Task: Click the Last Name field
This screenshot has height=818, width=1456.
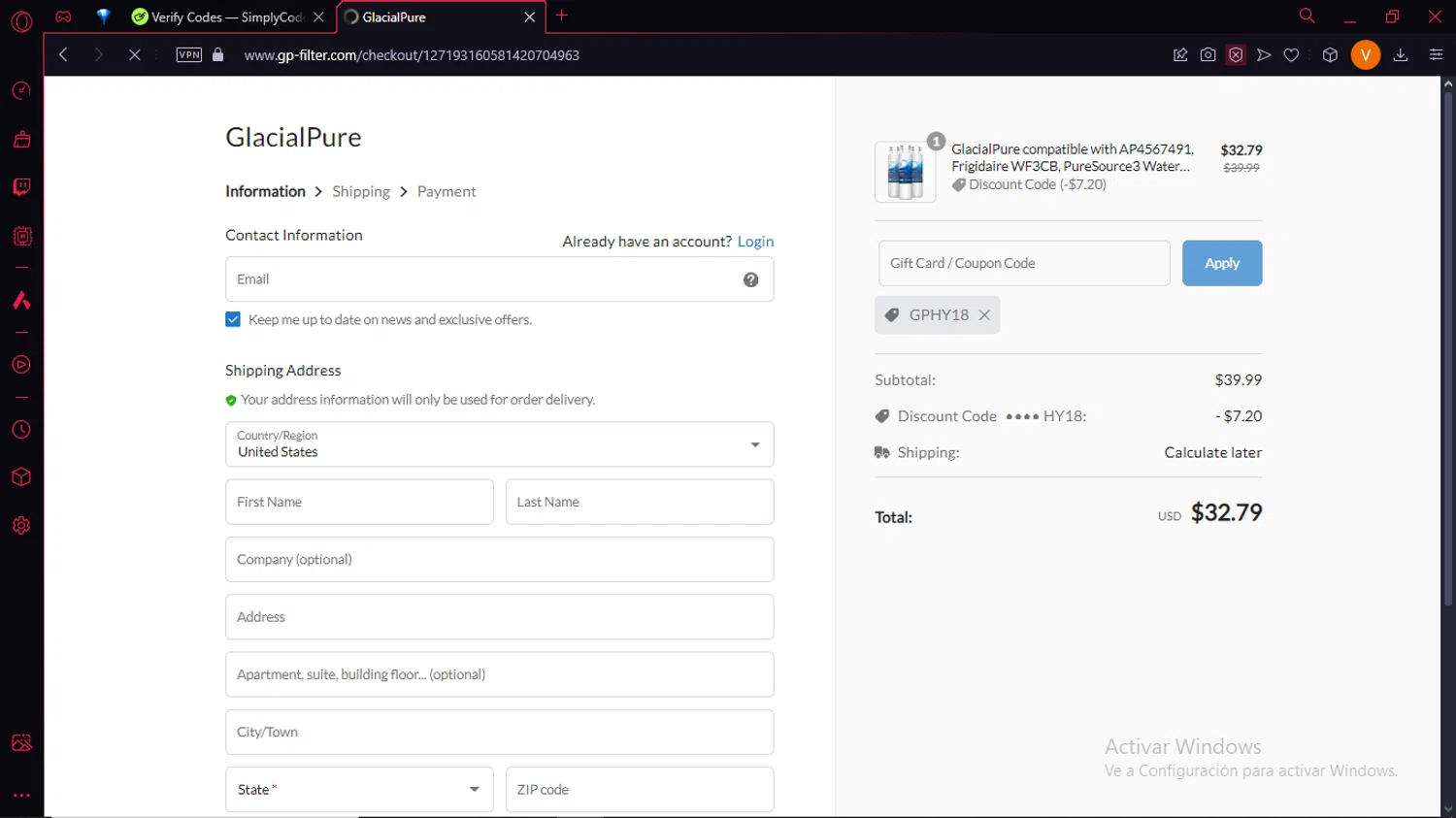Action: click(640, 502)
